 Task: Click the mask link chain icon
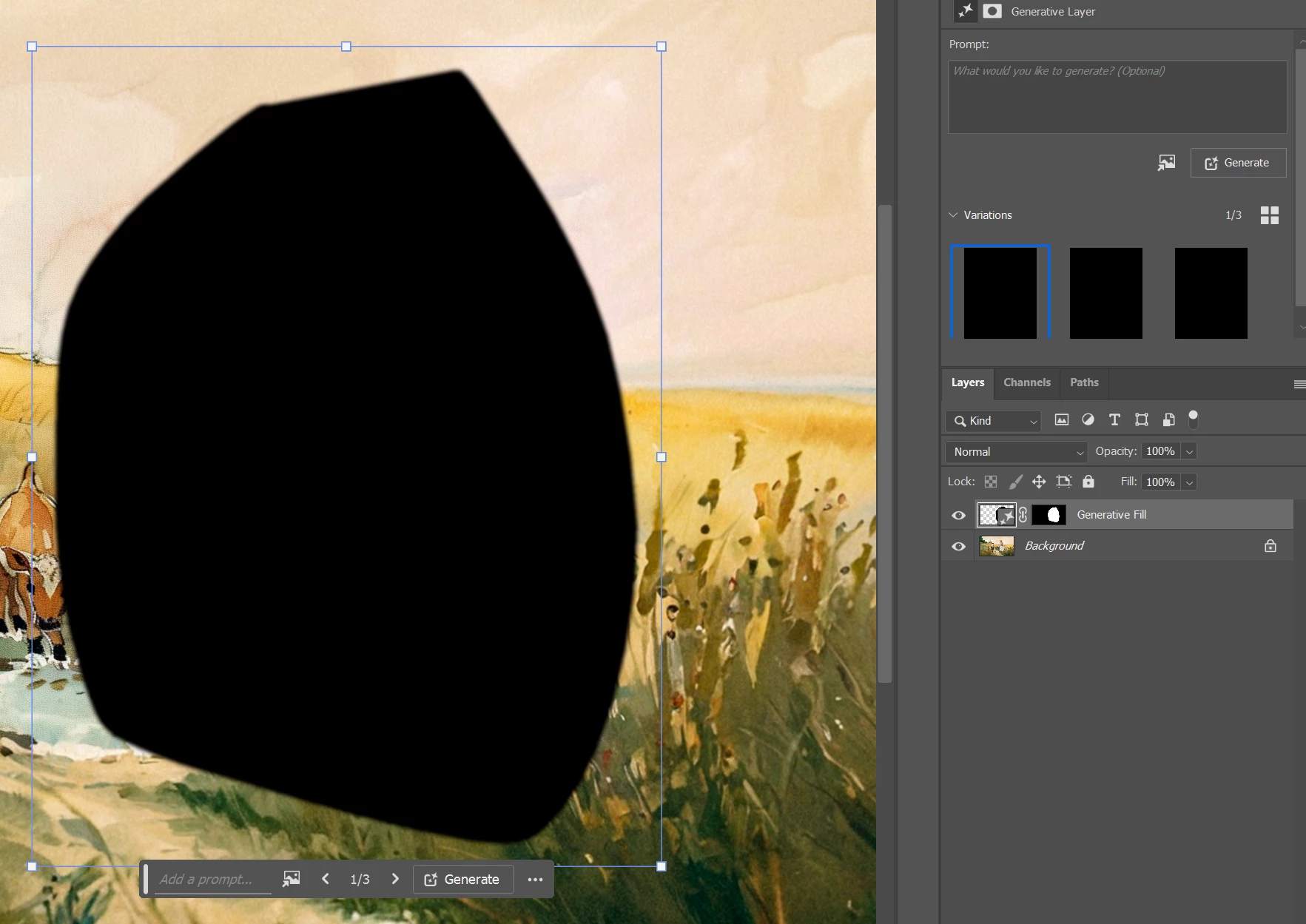pos(1023,515)
